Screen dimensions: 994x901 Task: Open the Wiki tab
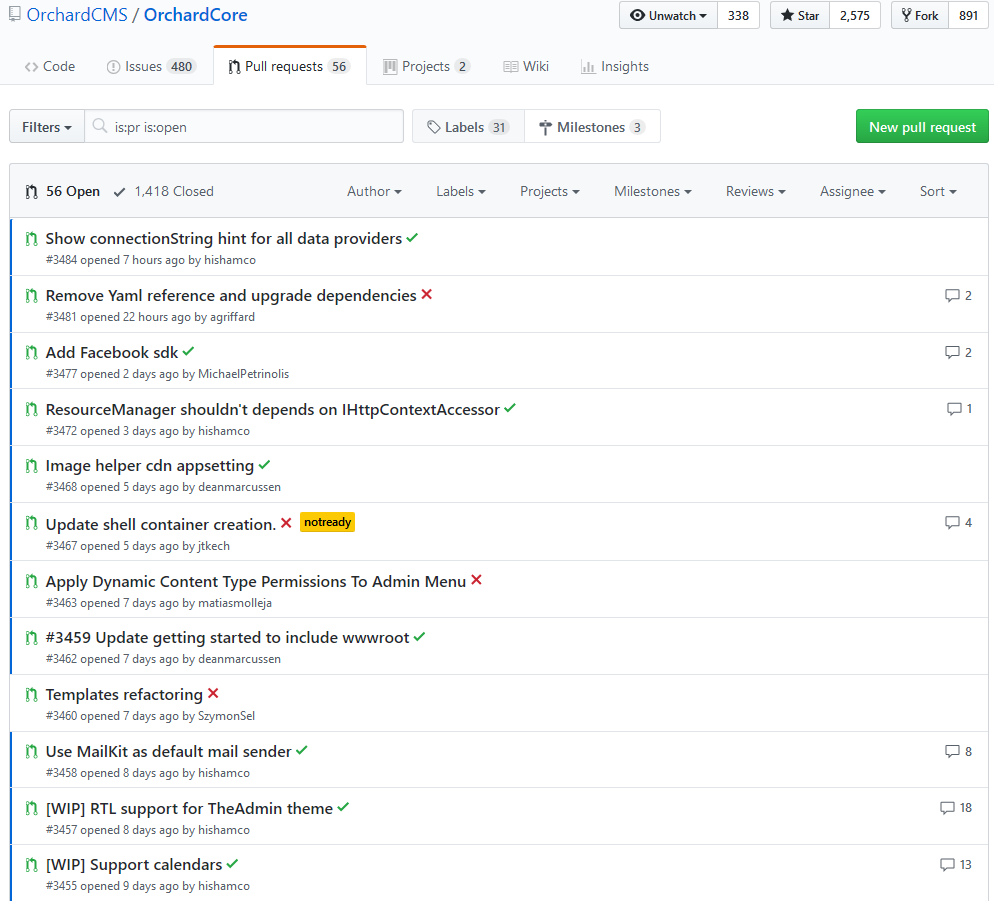click(x=526, y=66)
